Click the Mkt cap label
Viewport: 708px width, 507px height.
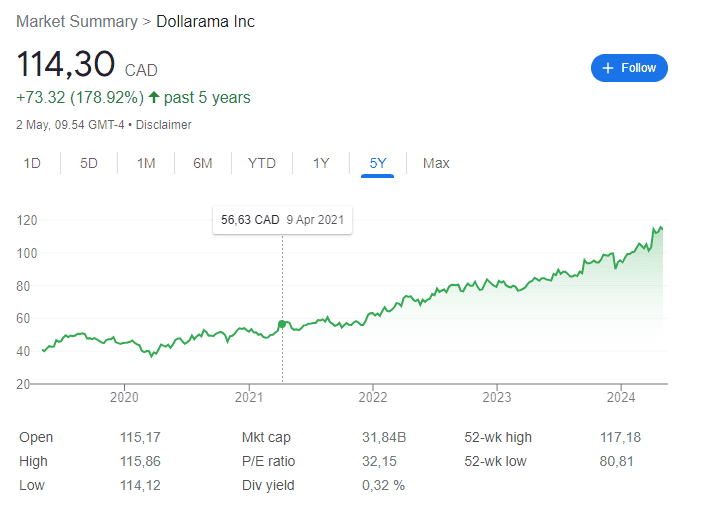[x=266, y=437]
